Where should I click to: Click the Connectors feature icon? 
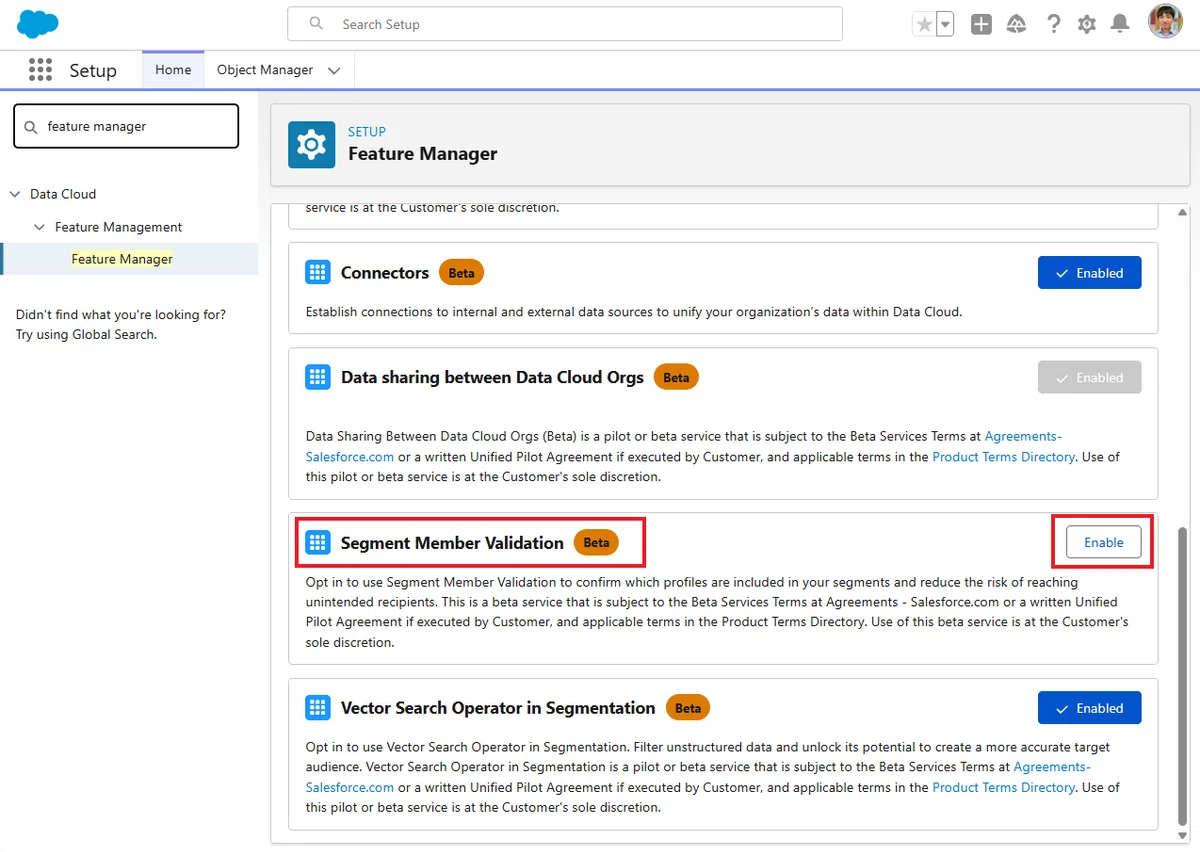coord(317,273)
